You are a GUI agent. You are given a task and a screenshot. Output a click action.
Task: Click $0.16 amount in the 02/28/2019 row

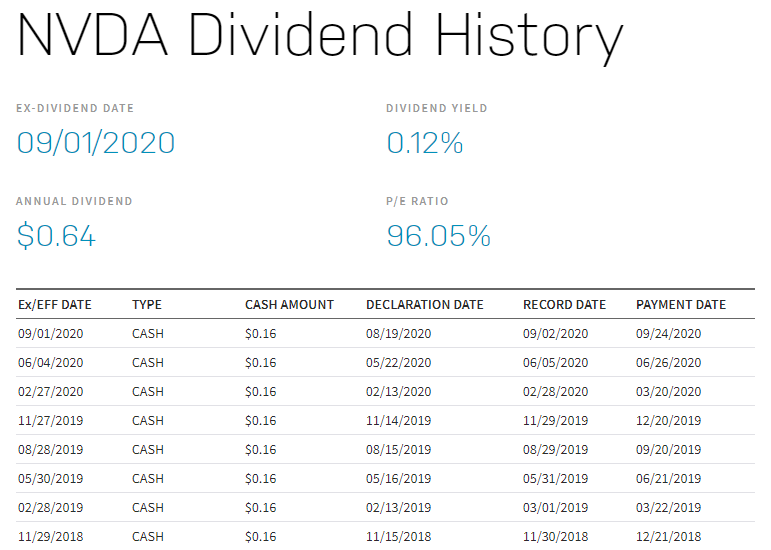(x=261, y=508)
